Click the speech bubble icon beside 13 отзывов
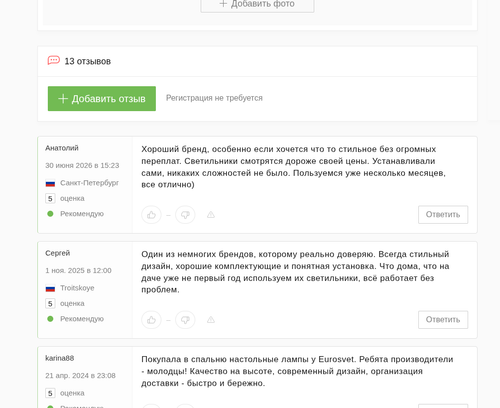 click(x=54, y=61)
